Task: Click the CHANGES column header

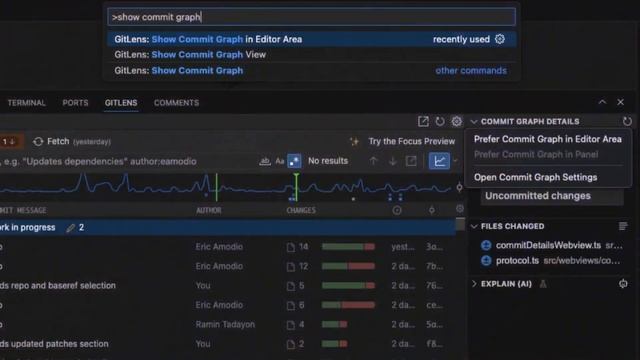Action: point(301,210)
